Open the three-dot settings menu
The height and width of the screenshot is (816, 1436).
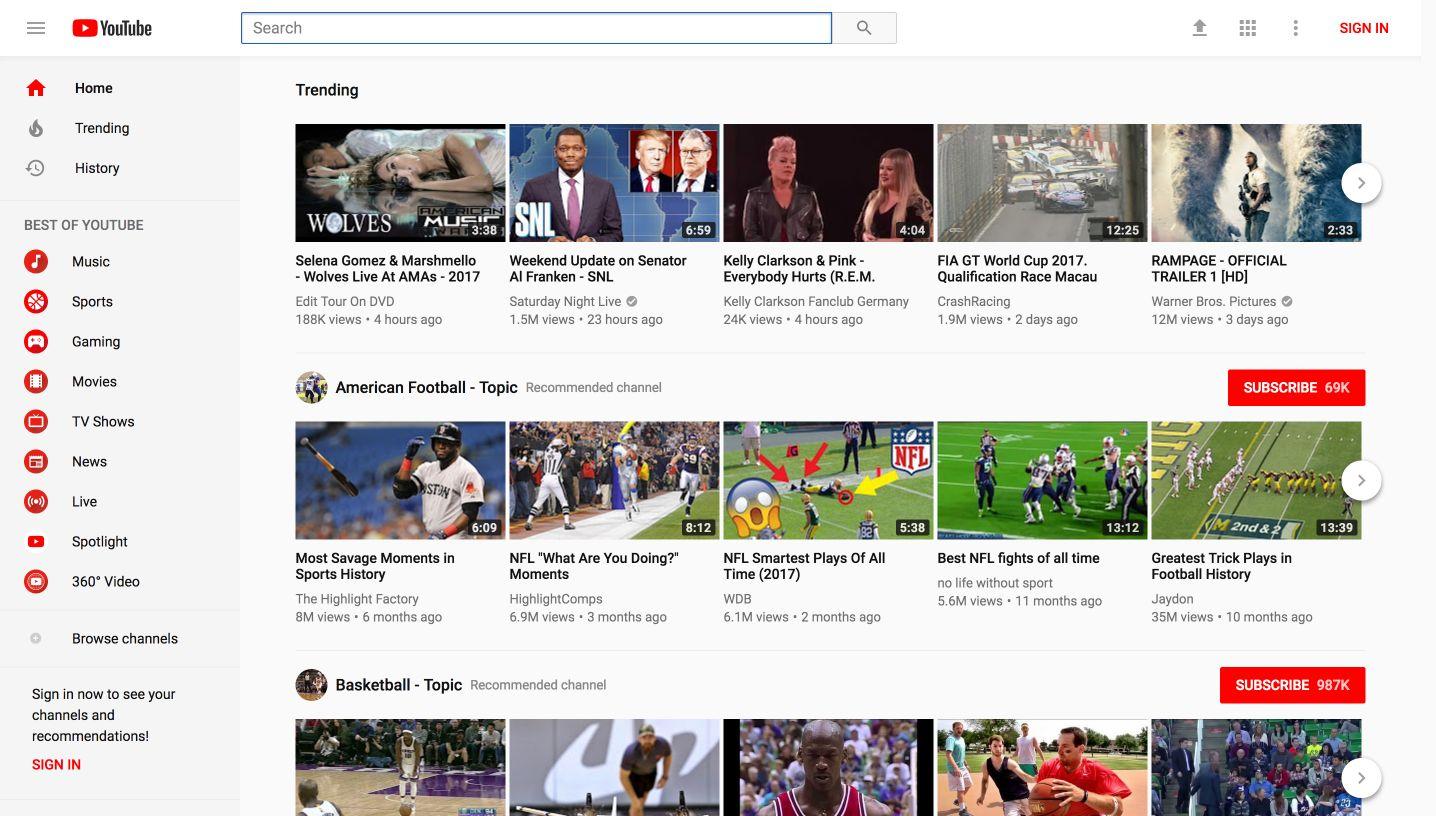1295,28
